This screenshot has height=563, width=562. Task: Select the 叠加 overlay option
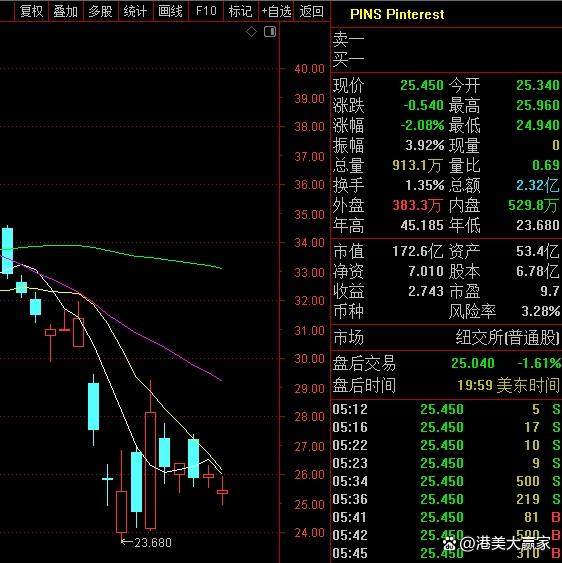[66, 11]
